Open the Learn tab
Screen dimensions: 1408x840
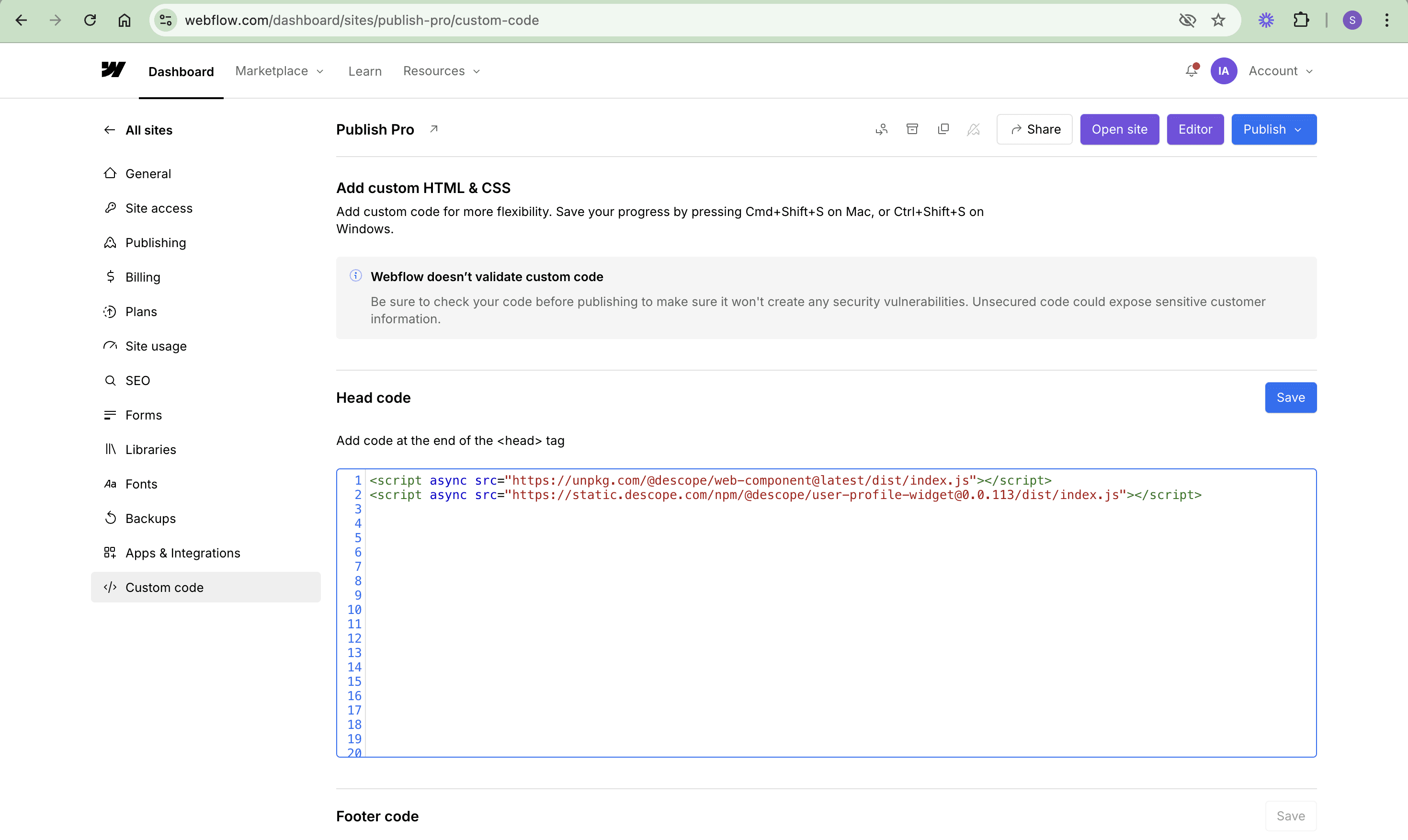[365, 71]
